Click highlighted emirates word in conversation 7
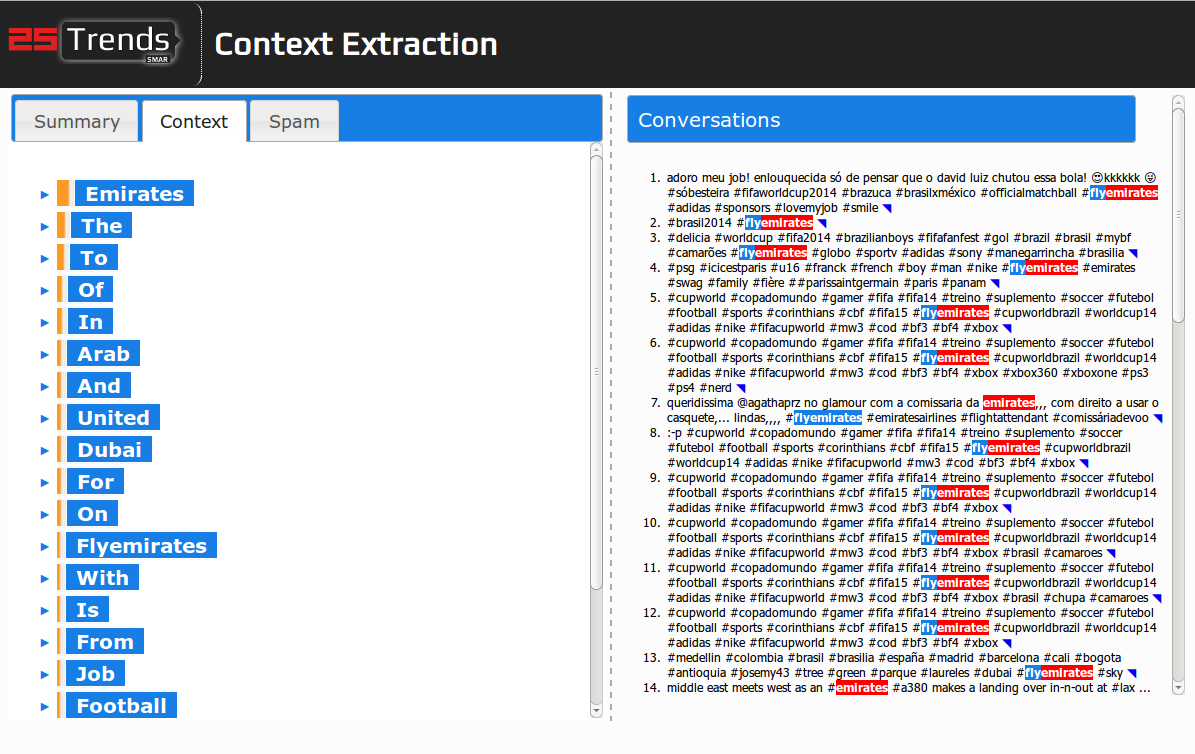The width and height of the screenshot is (1195, 754). [1008, 403]
